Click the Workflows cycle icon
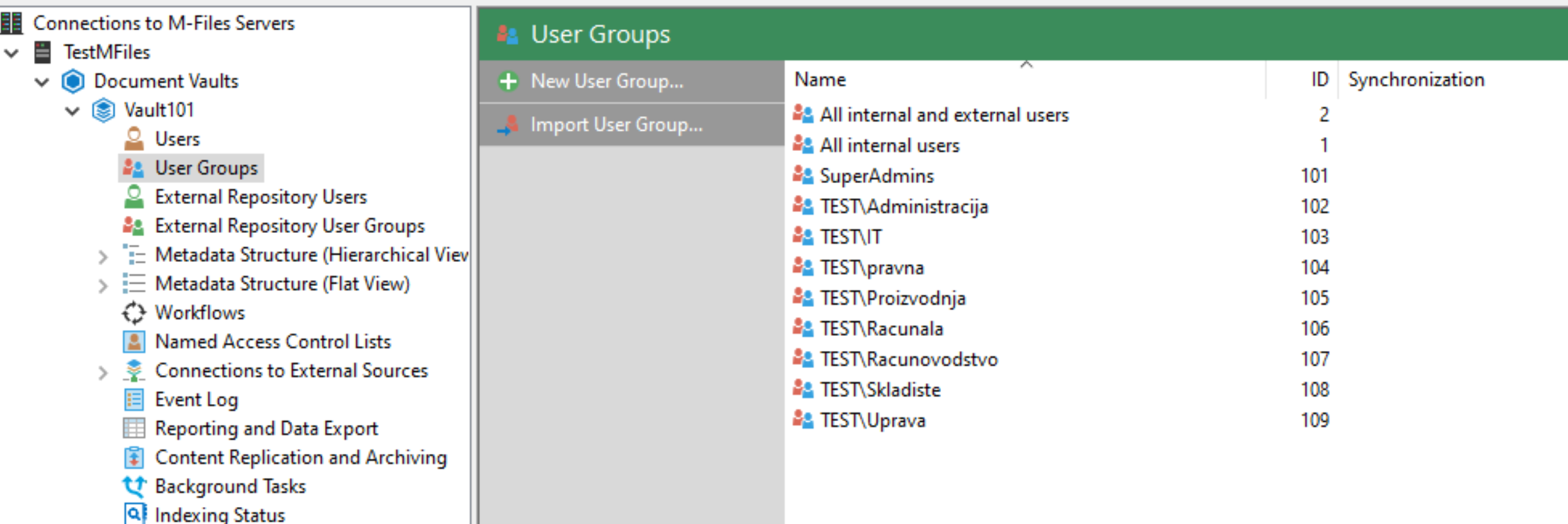The image size is (1568, 524). [134, 313]
